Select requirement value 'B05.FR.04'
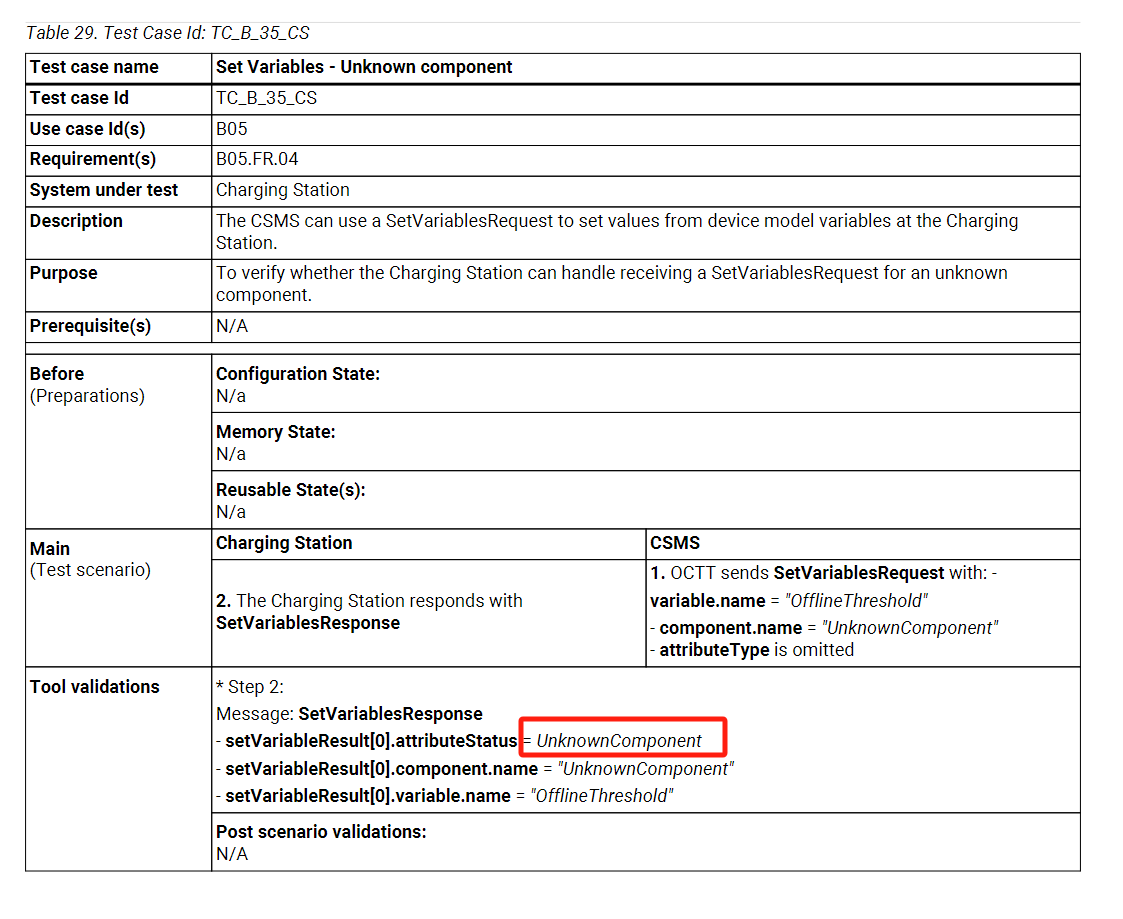This screenshot has height=919, width=1123. pyautogui.click(x=257, y=159)
